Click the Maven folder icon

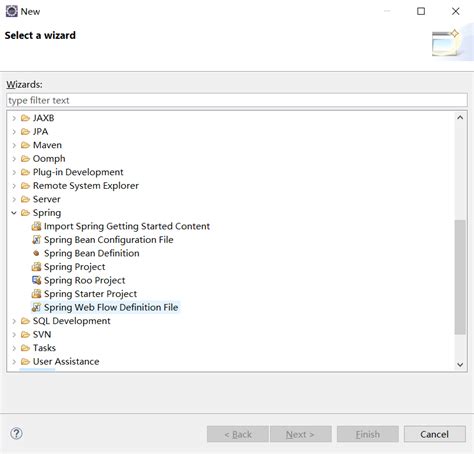click(x=25, y=145)
